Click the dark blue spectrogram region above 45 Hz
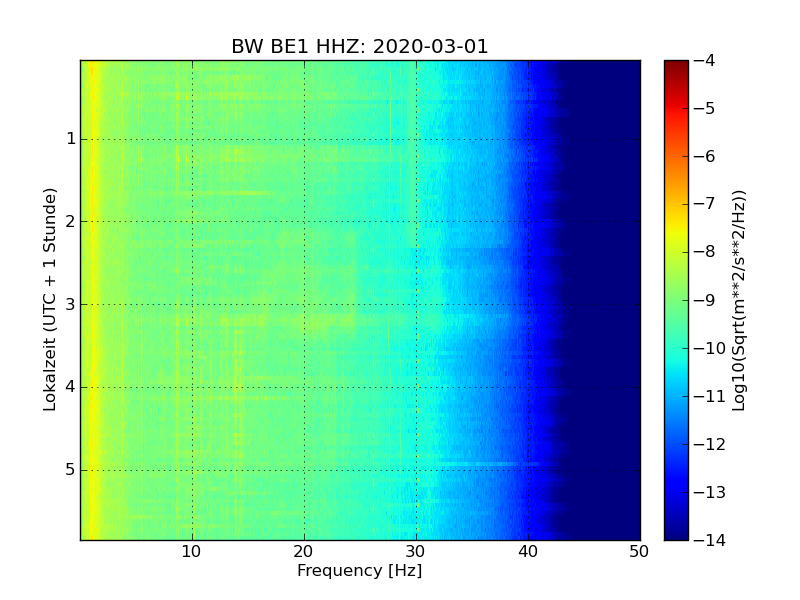 click(x=612, y=300)
